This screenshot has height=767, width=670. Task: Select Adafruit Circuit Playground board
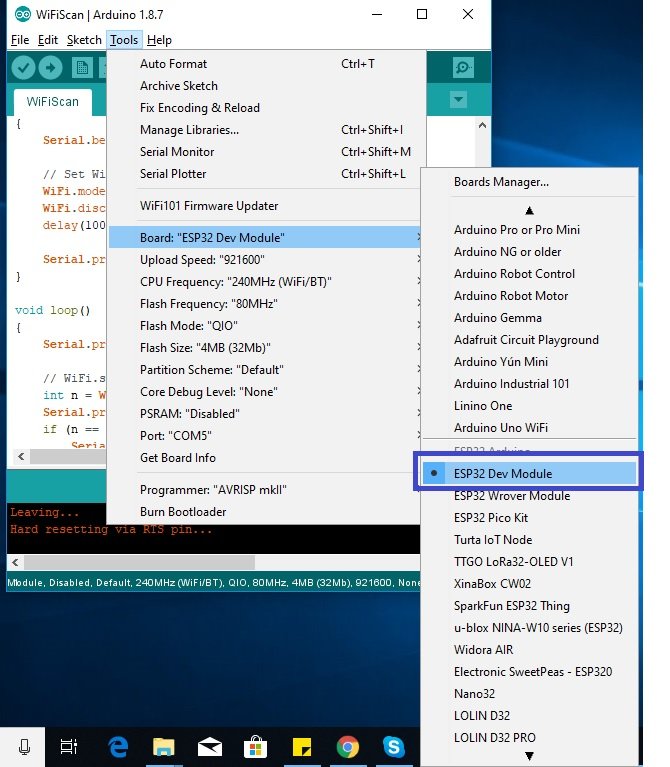[530, 340]
